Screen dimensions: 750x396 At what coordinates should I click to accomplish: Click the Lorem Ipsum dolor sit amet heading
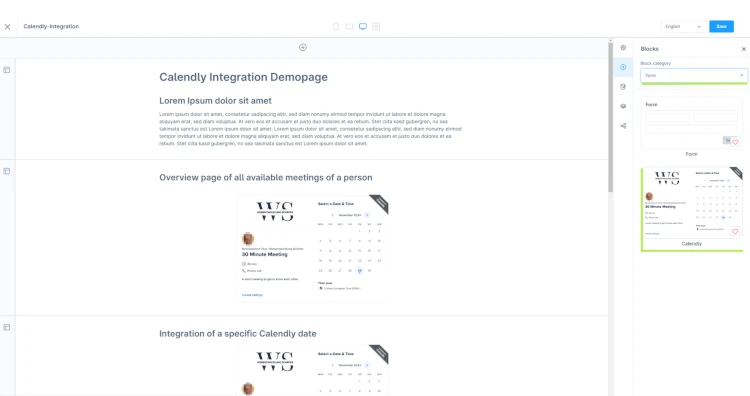[215, 101]
